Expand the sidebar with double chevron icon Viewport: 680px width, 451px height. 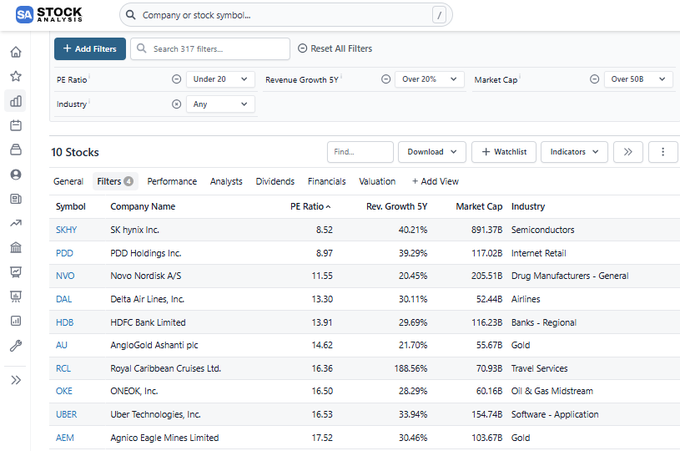click(x=16, y=380)
